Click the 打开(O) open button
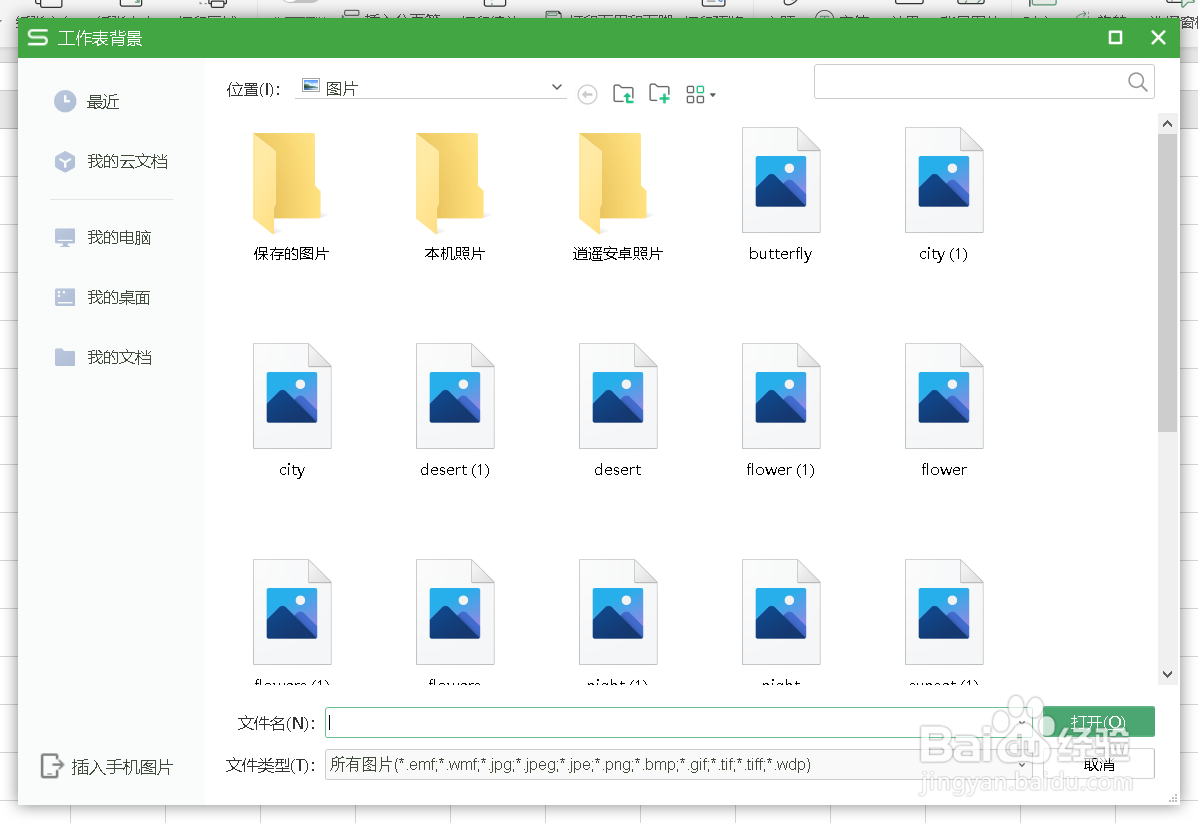The image size is (1198, 823). pyautogui.click(x=1098, y=721)
